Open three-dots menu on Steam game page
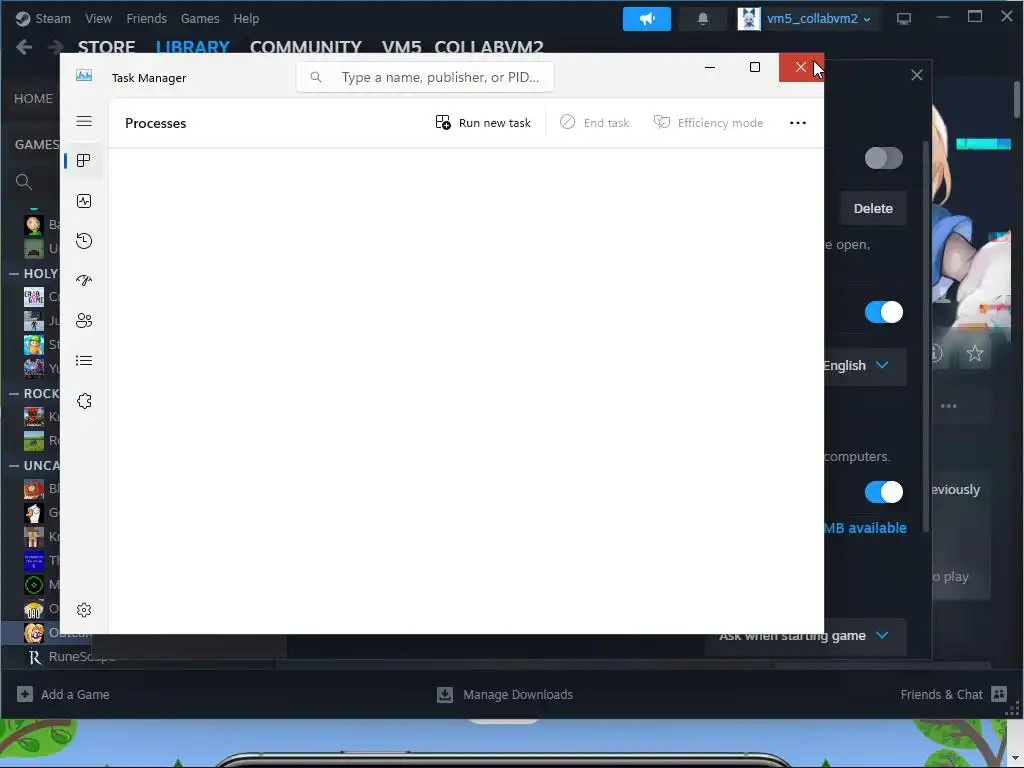The height and width of the screenshot is (768, 1024). [948, 406]
